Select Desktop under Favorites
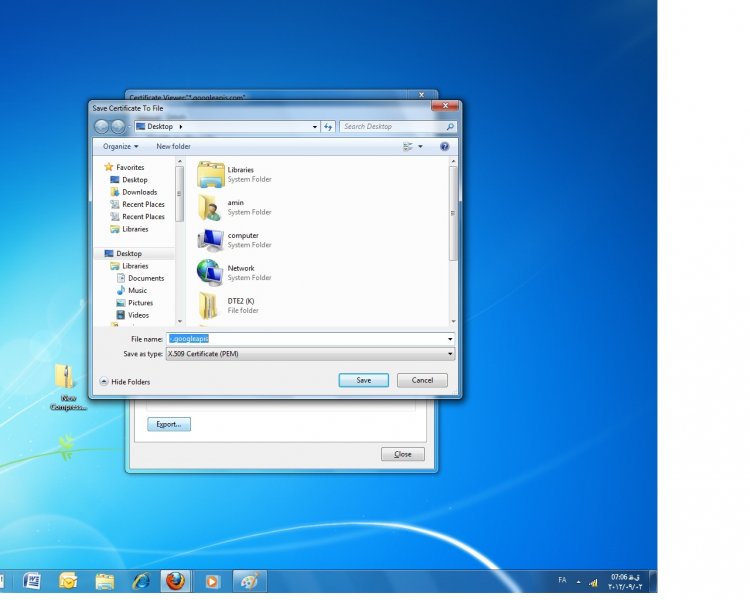The image size is (750, 600). pyautogui.click(x=129, y=179)
